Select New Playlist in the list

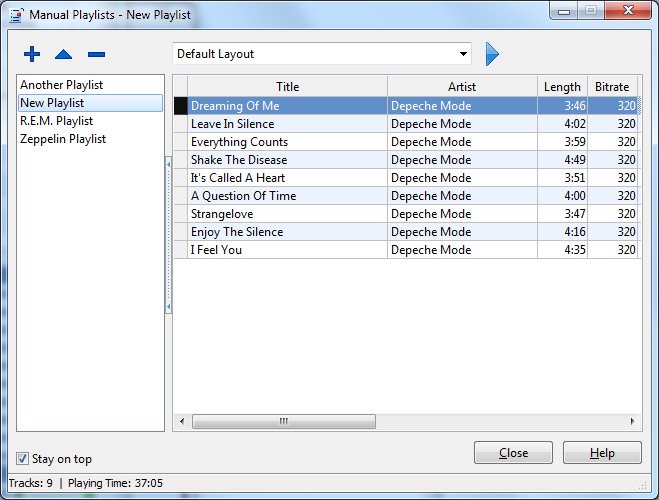click(90, 103)
